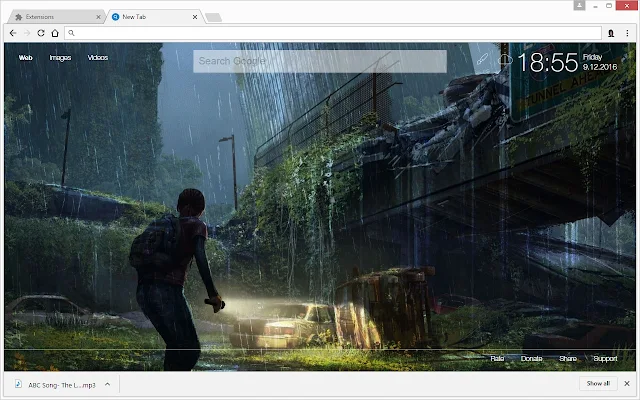Close the Extensions tab
Image resolution: width=640 pixels, height=400 pixels.
(x=98, y=17)
